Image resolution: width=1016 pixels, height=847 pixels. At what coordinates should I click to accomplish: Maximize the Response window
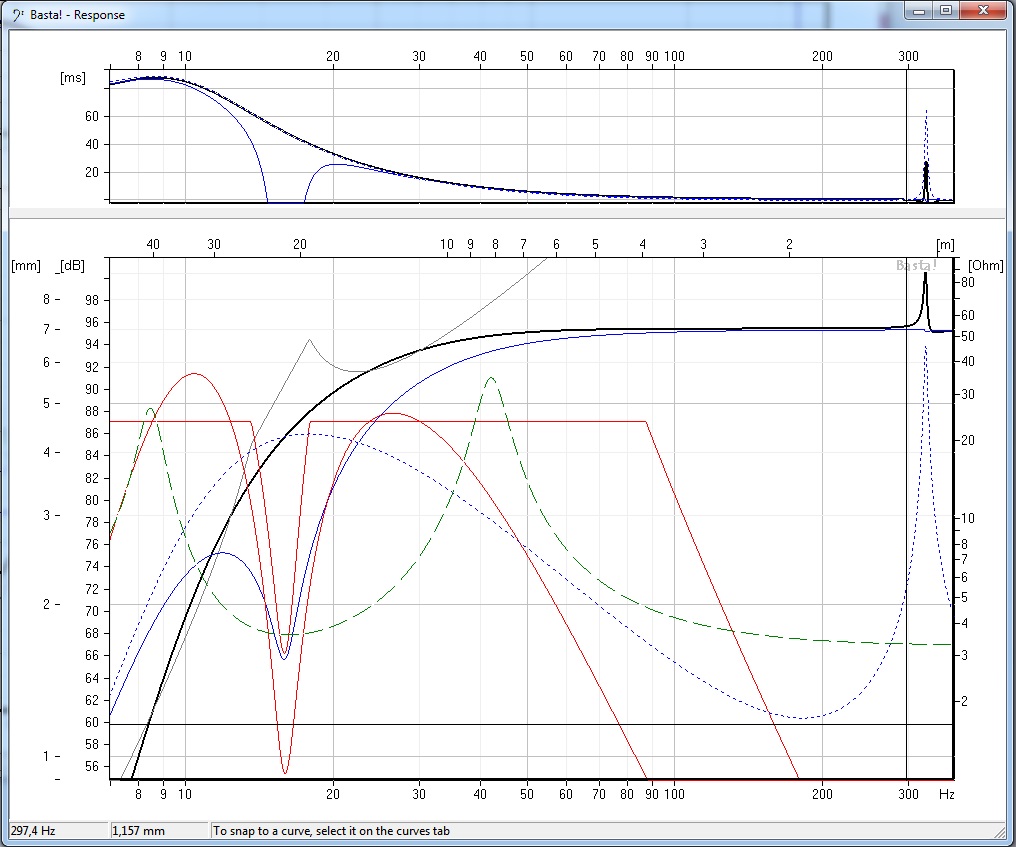click(x=946, y=11)
